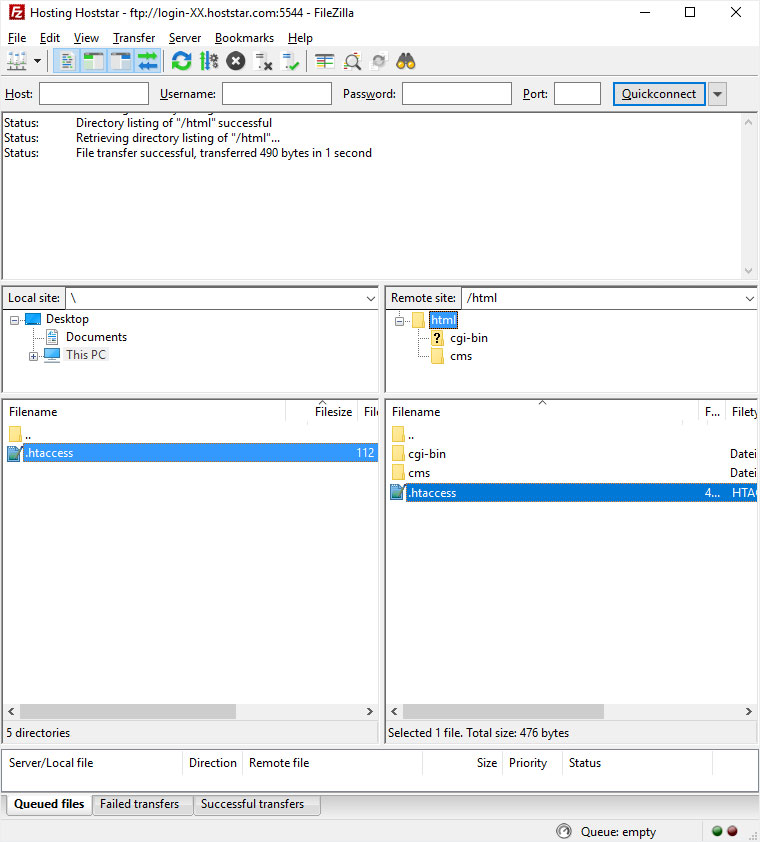760x842 pixels.
Task: Click the Quickconnect button
Action: pos(659,94)
